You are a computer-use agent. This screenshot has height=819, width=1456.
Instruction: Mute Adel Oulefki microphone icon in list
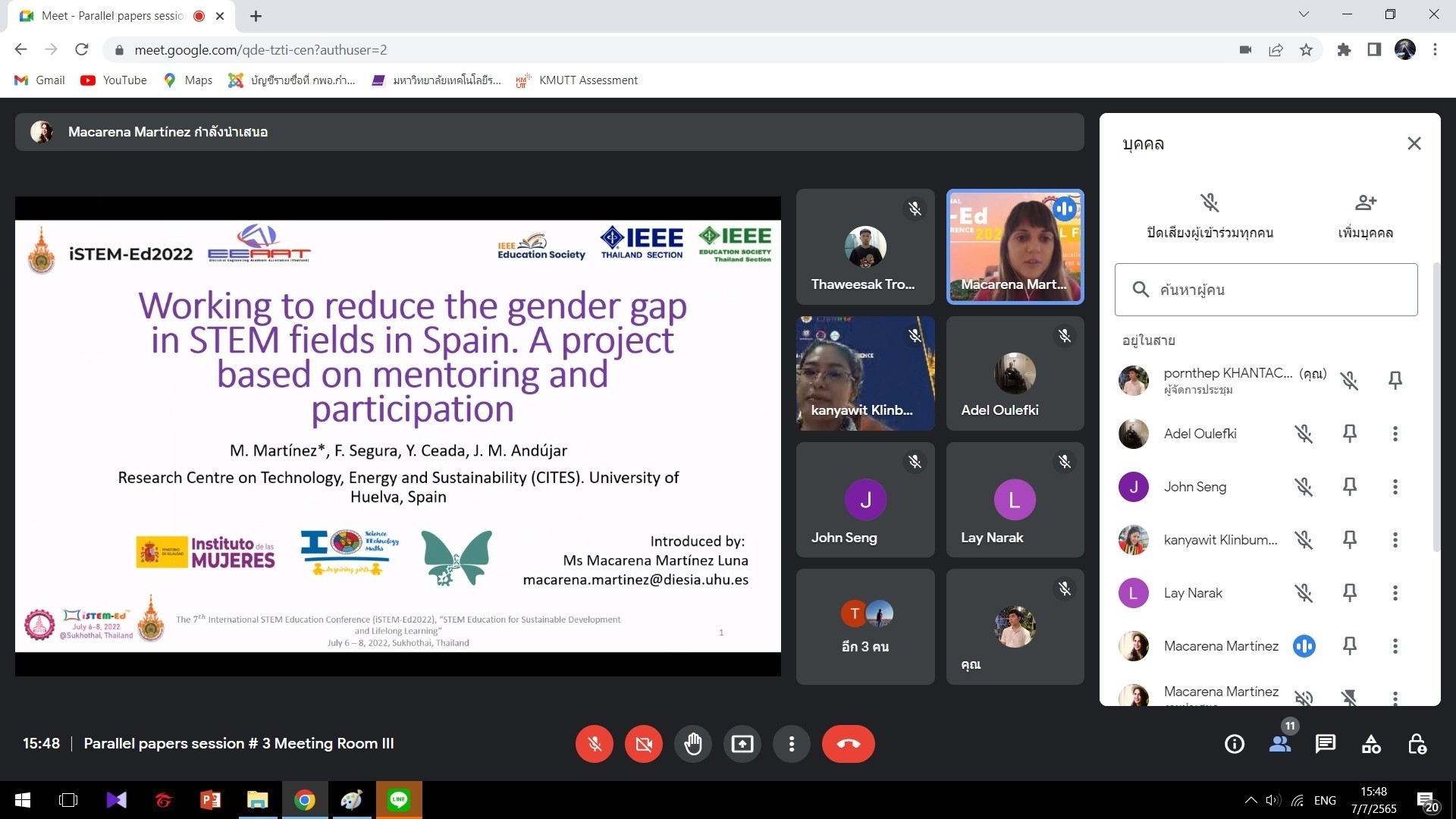coord(1304,434)
